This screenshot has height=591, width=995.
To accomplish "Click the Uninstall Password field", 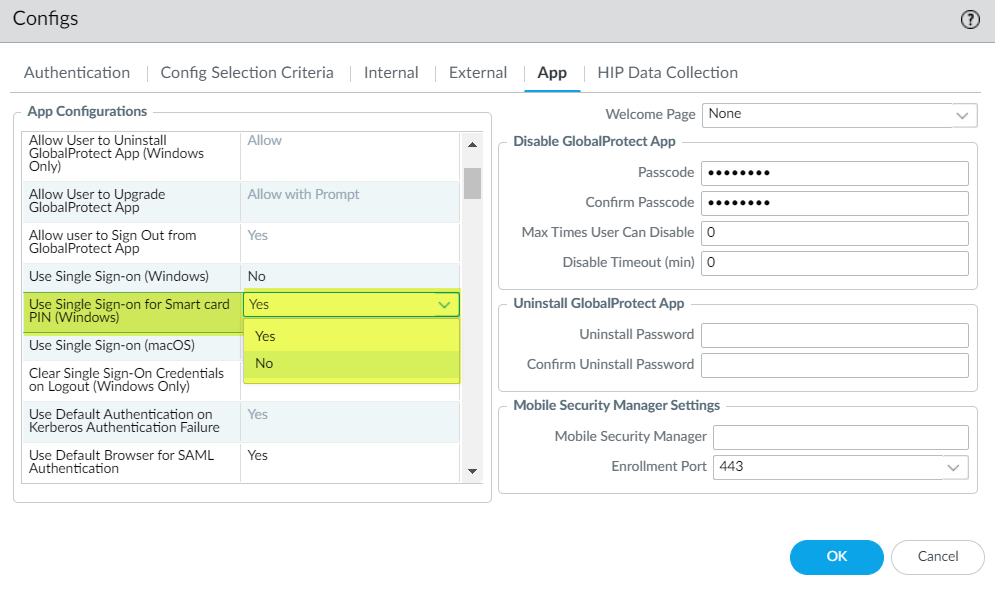I will (x=835, y=335).
